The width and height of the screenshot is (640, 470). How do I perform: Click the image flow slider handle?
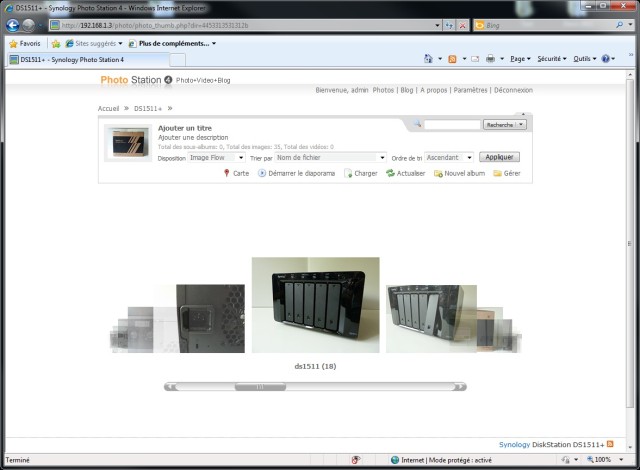260,387
